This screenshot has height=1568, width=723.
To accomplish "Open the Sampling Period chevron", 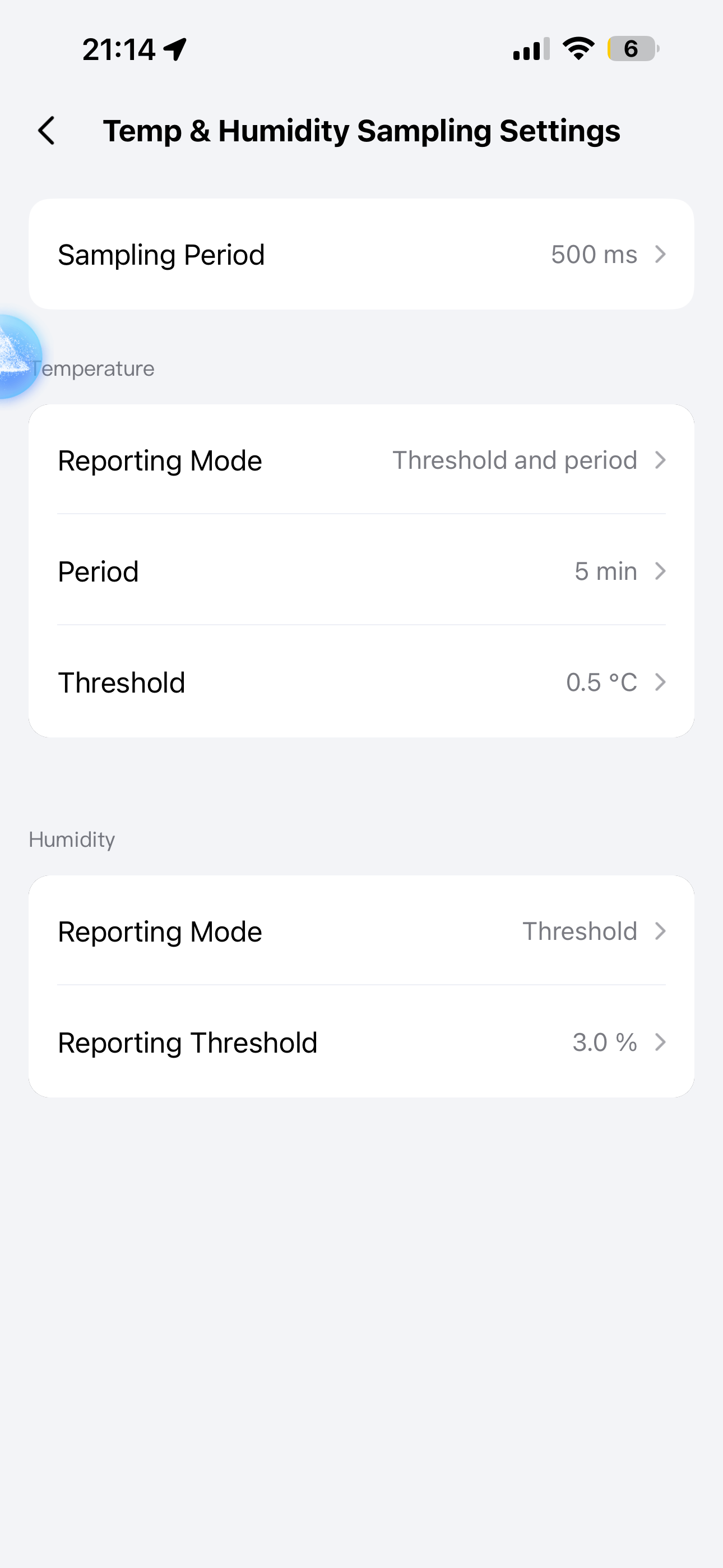I will pyautogui.click(x=660, y=255).
